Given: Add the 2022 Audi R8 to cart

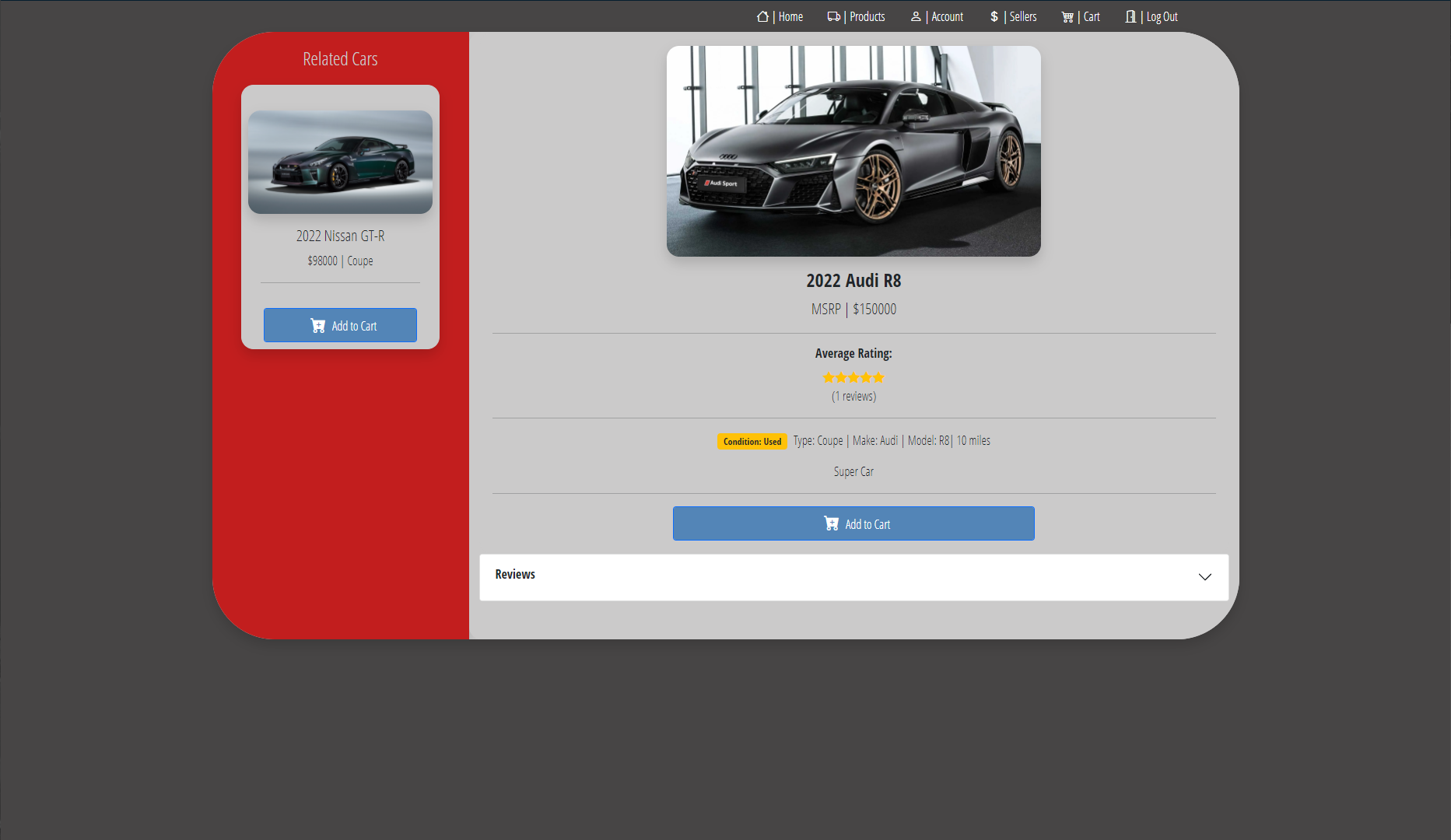Looking at the screenshot, I should click(x=853, y=523).
